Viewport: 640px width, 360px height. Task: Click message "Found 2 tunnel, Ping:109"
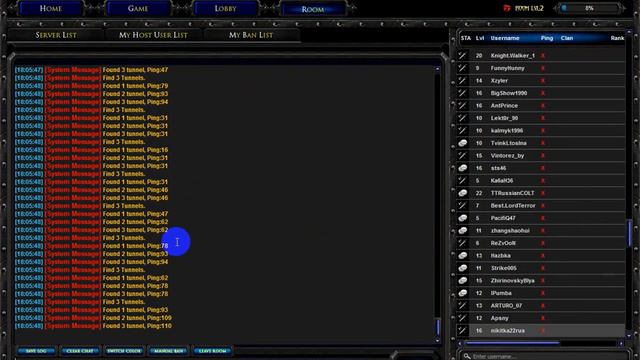[137, 318]
